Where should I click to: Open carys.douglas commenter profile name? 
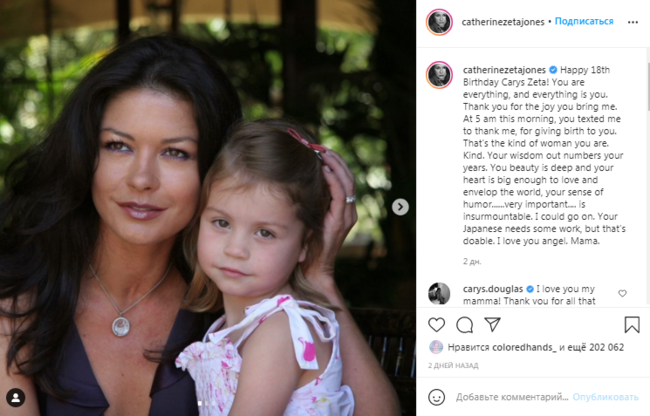point(493,289)
